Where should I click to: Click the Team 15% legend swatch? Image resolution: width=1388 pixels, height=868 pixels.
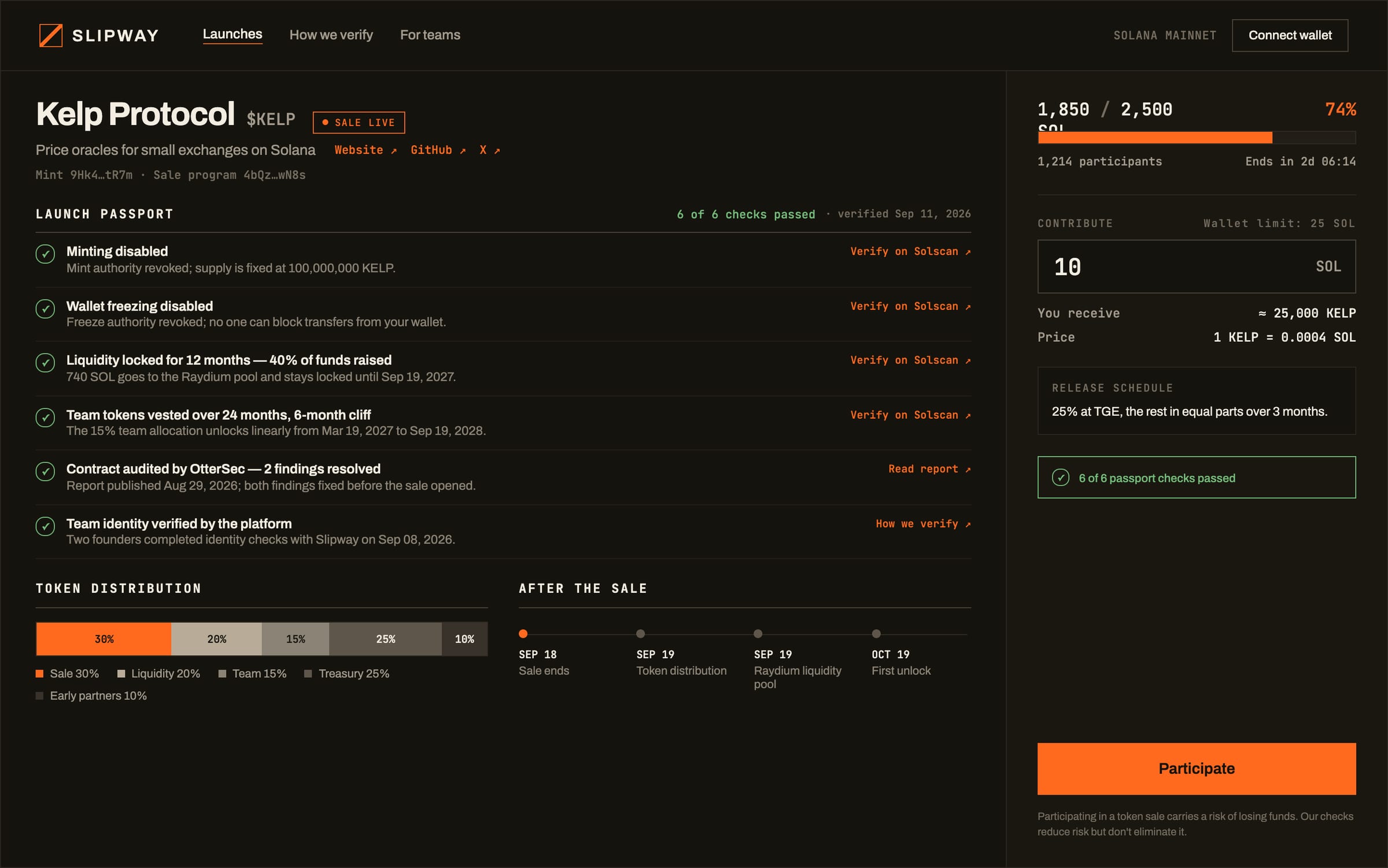(222, 674)
